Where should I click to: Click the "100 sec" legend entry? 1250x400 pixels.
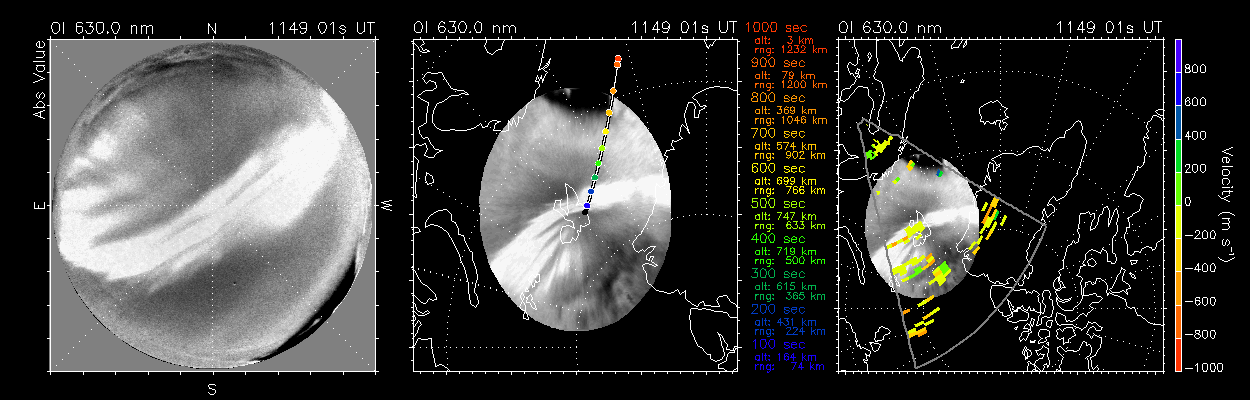(778, 346)
